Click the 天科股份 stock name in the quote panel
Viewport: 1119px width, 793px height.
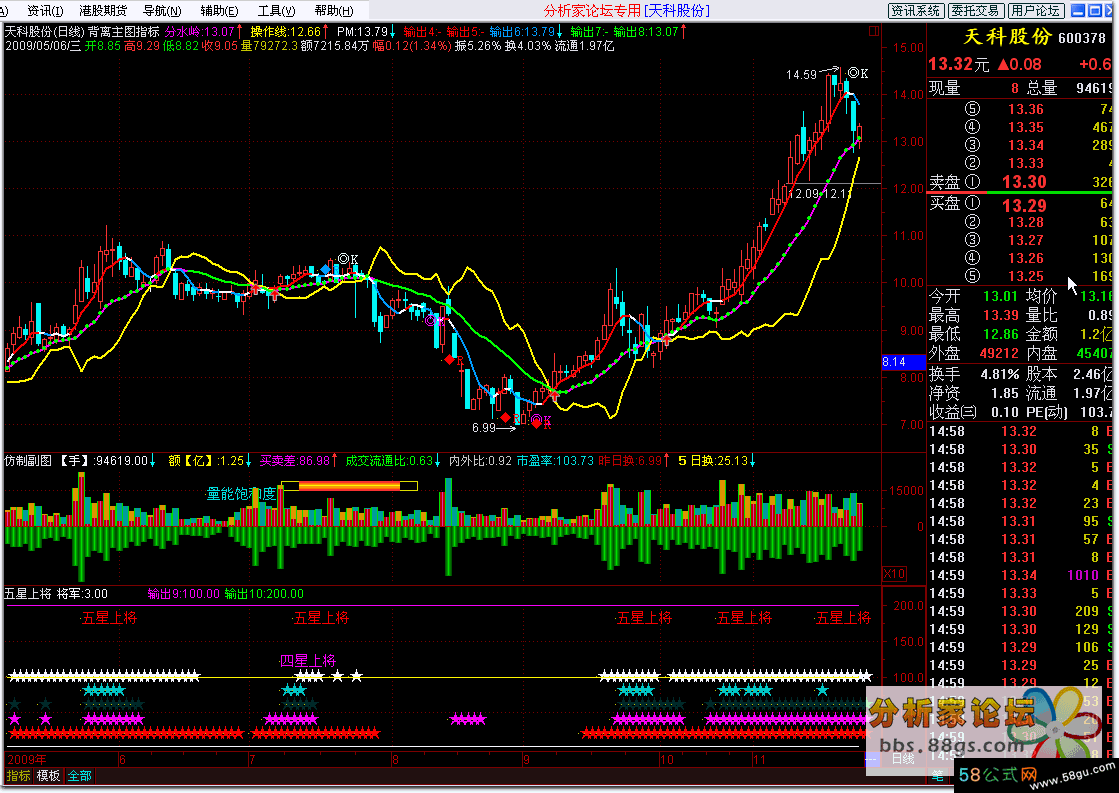tap(1008, 37)
